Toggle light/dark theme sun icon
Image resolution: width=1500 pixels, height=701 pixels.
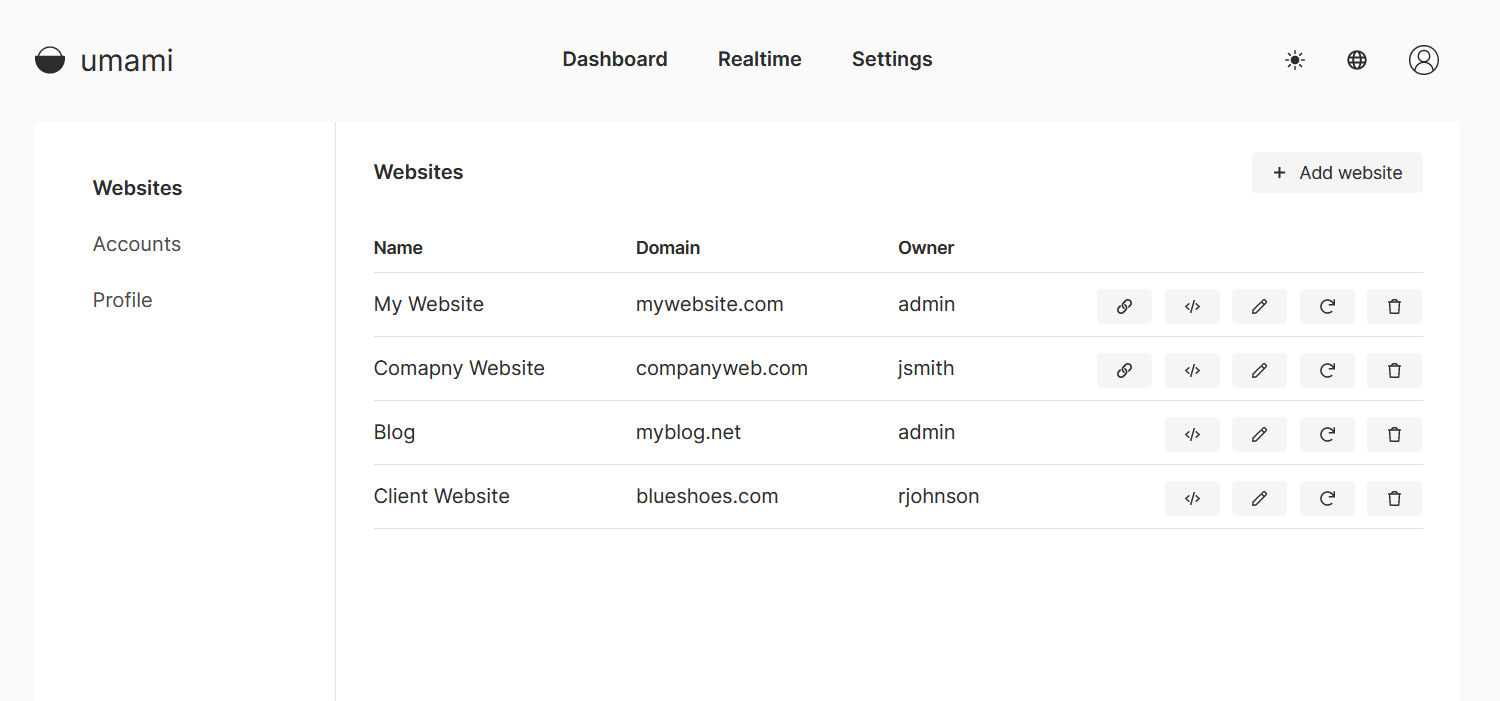pos(1295,60)
